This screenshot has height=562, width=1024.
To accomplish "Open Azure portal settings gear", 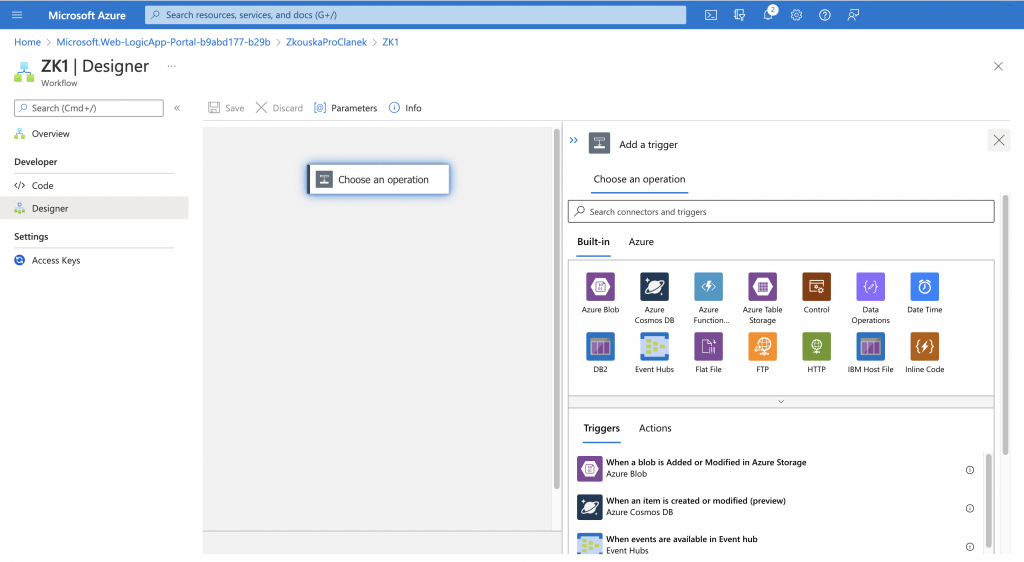I will pos(796,15).
